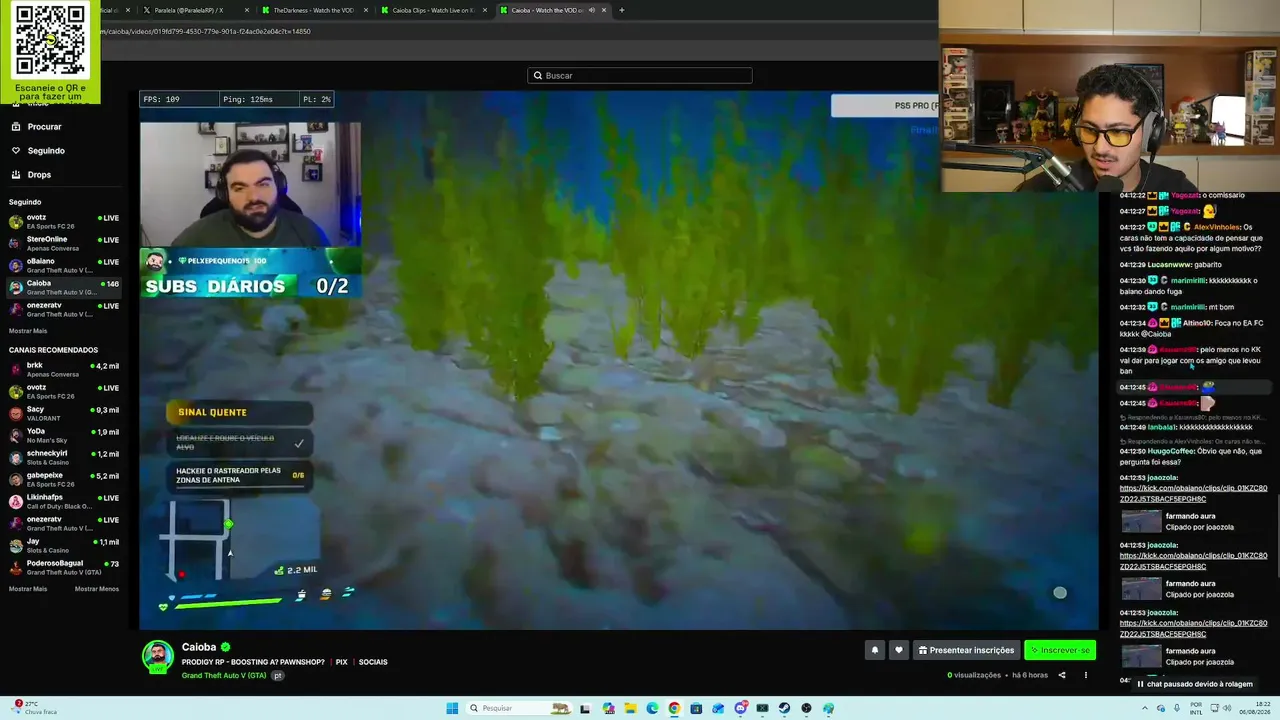Click Caioba's channel avatar below the video

point(157,656)
